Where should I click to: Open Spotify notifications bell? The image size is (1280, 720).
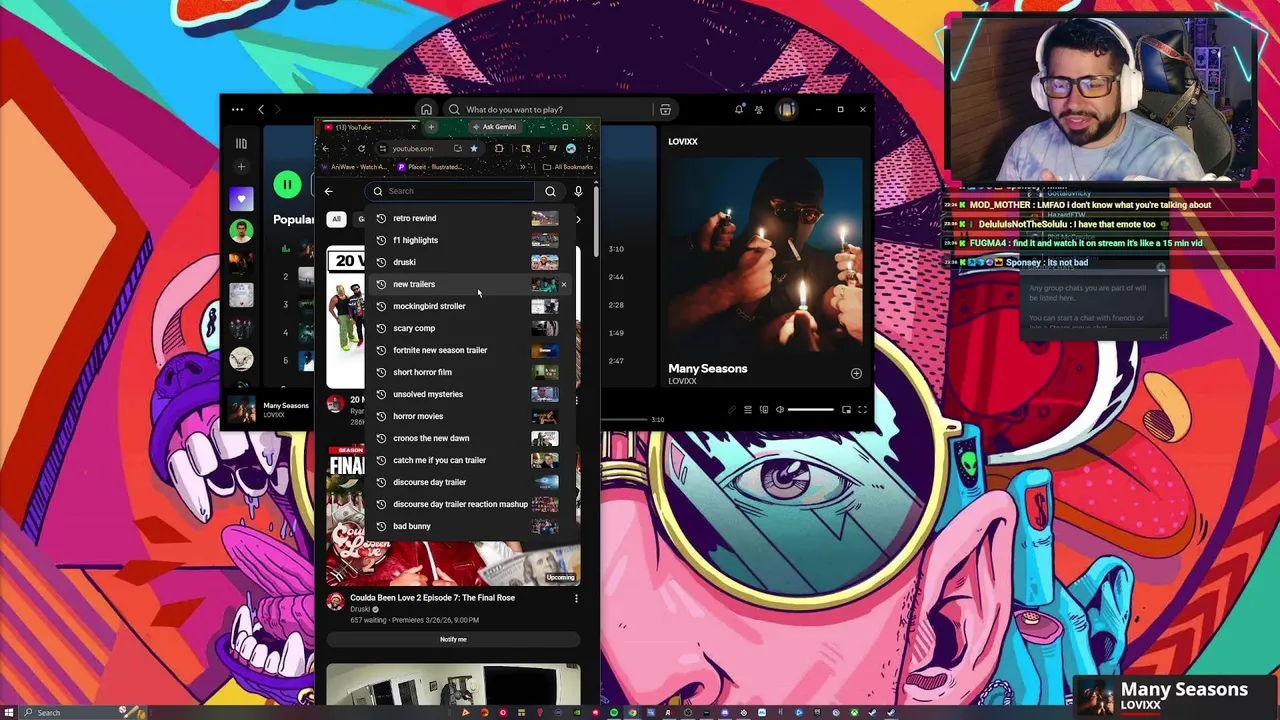[739, 109]
